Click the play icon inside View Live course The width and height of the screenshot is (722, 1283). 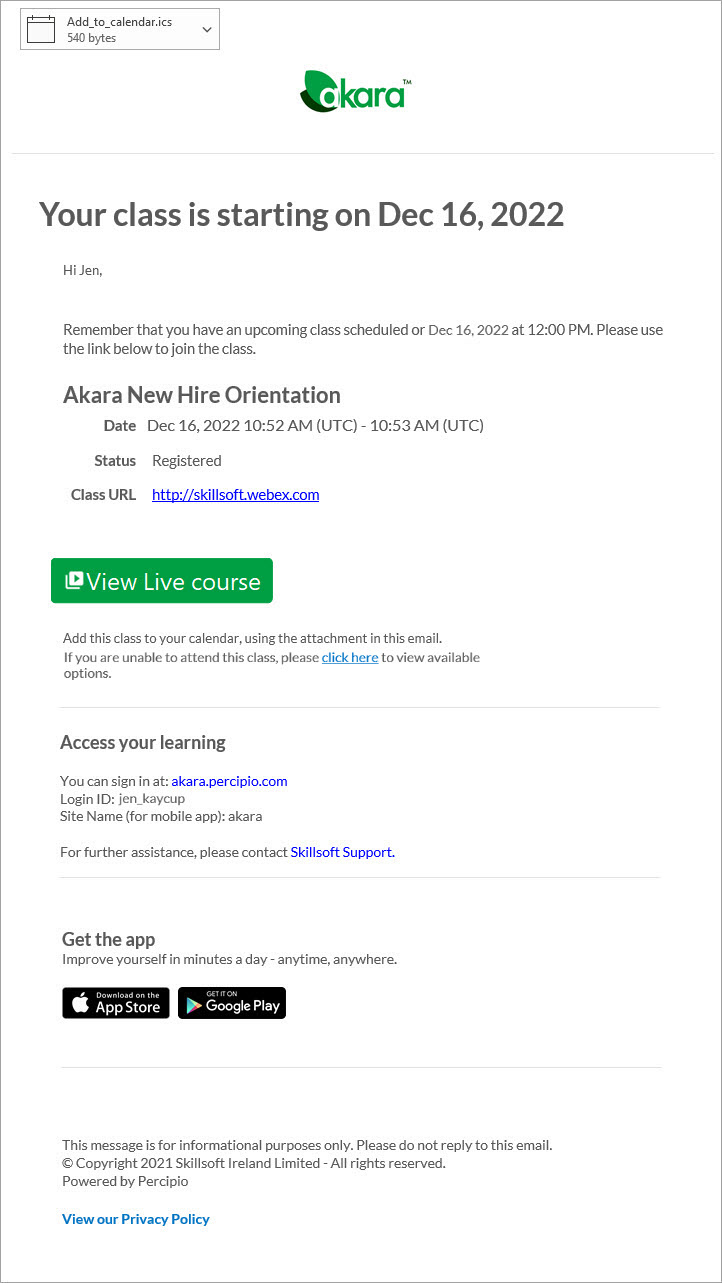[x=74, y=581]
